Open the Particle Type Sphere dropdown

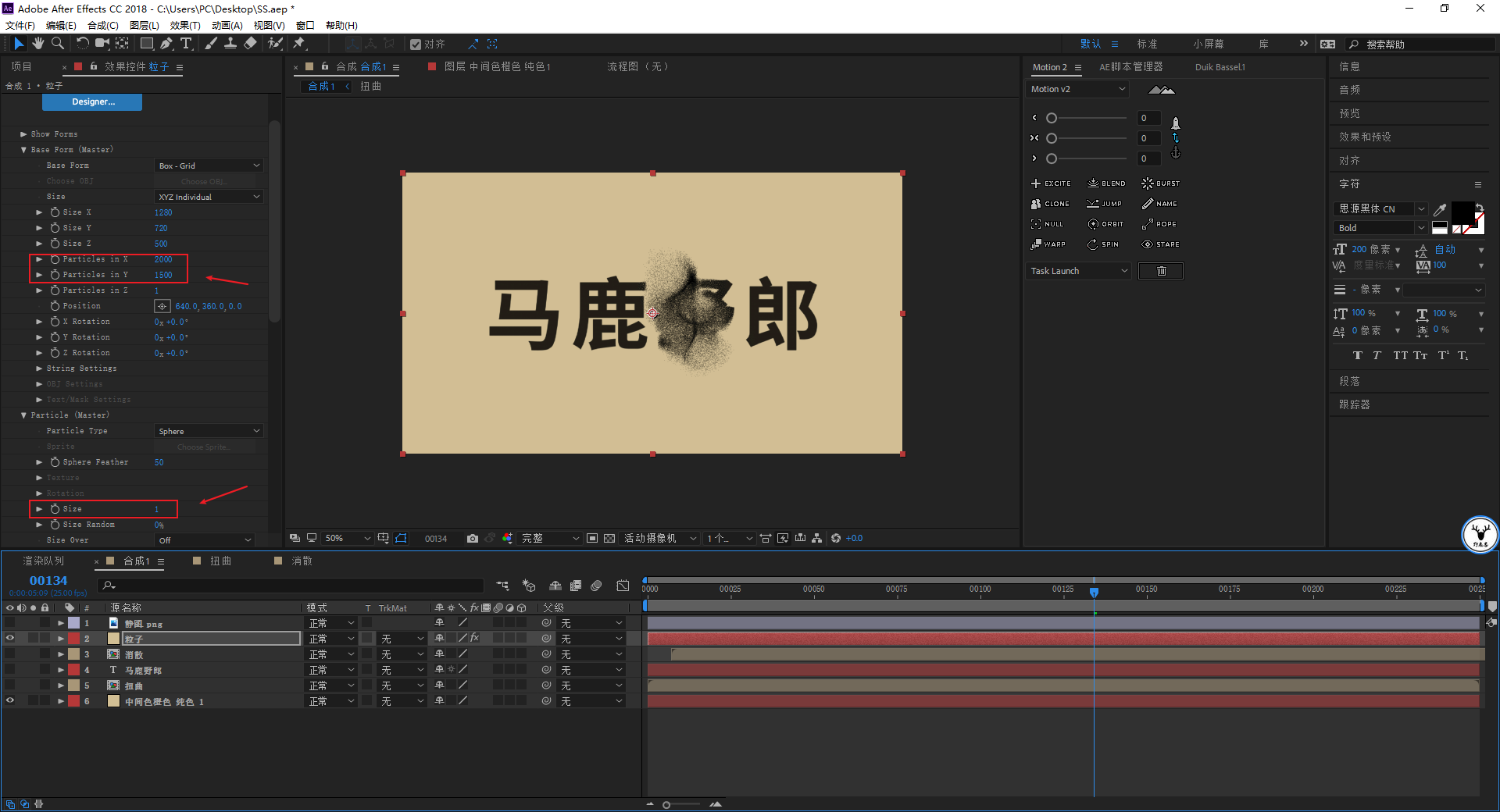coord(209,431)
